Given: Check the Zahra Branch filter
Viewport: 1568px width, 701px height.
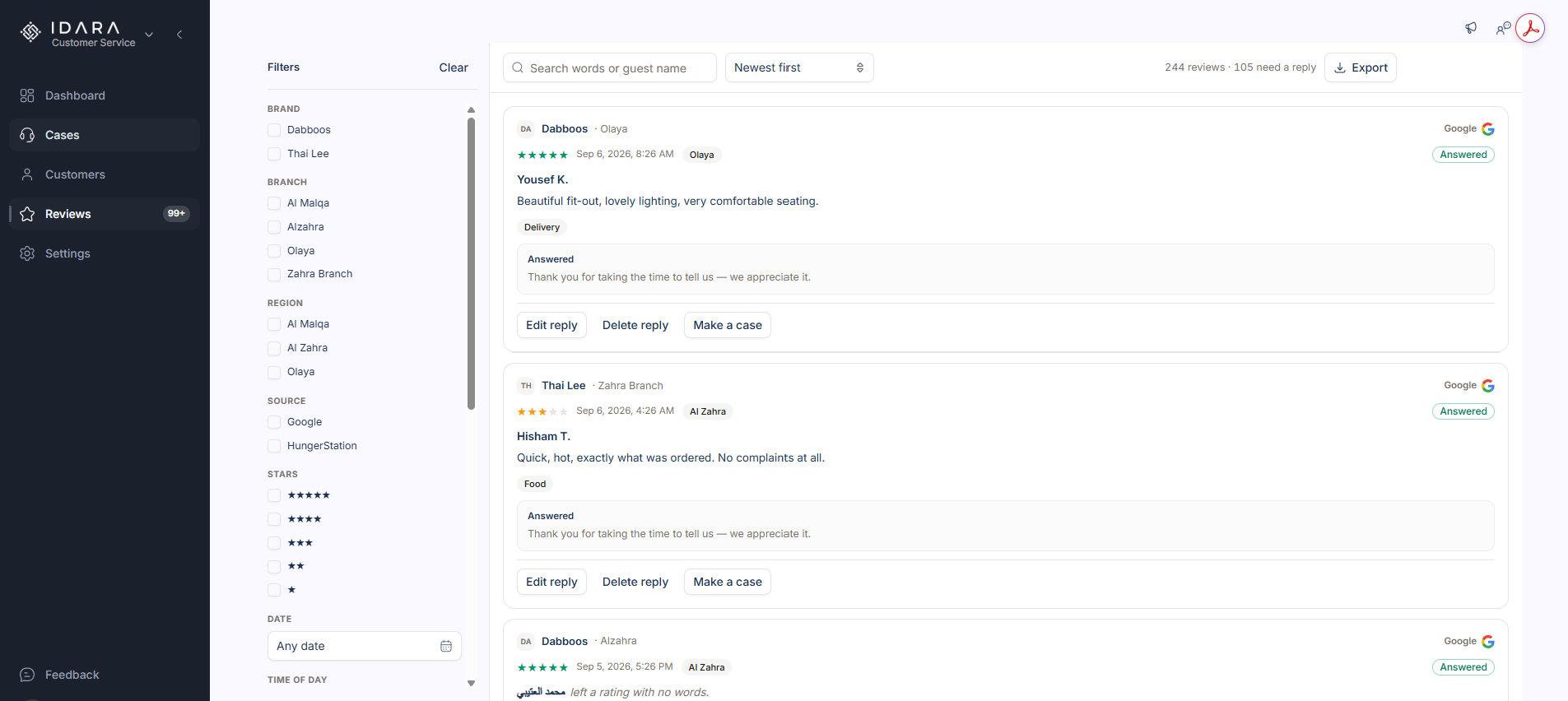Looking at the screenshot, I should (274, 274).
